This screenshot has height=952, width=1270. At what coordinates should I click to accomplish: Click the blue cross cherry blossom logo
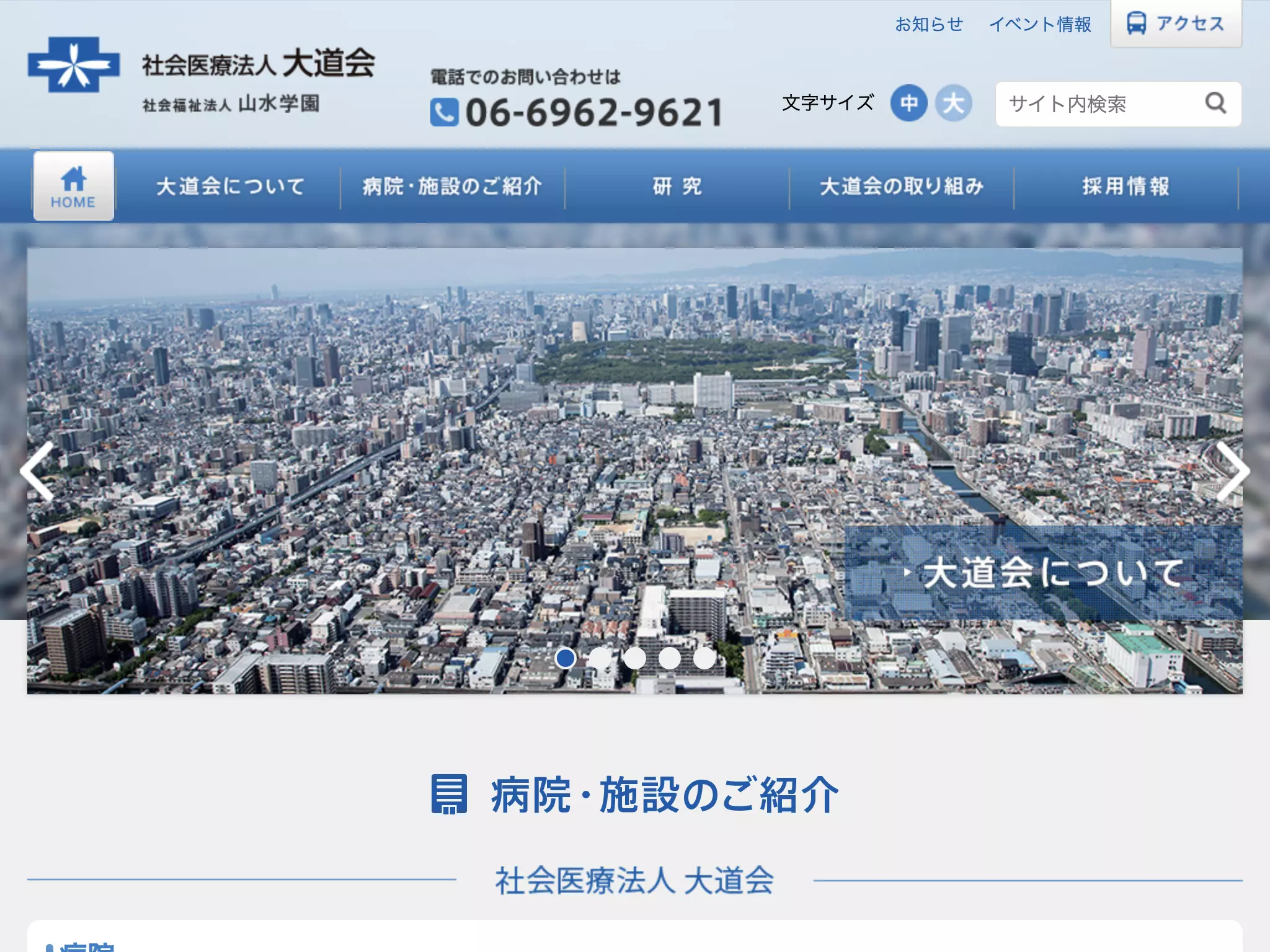point(74,64)
